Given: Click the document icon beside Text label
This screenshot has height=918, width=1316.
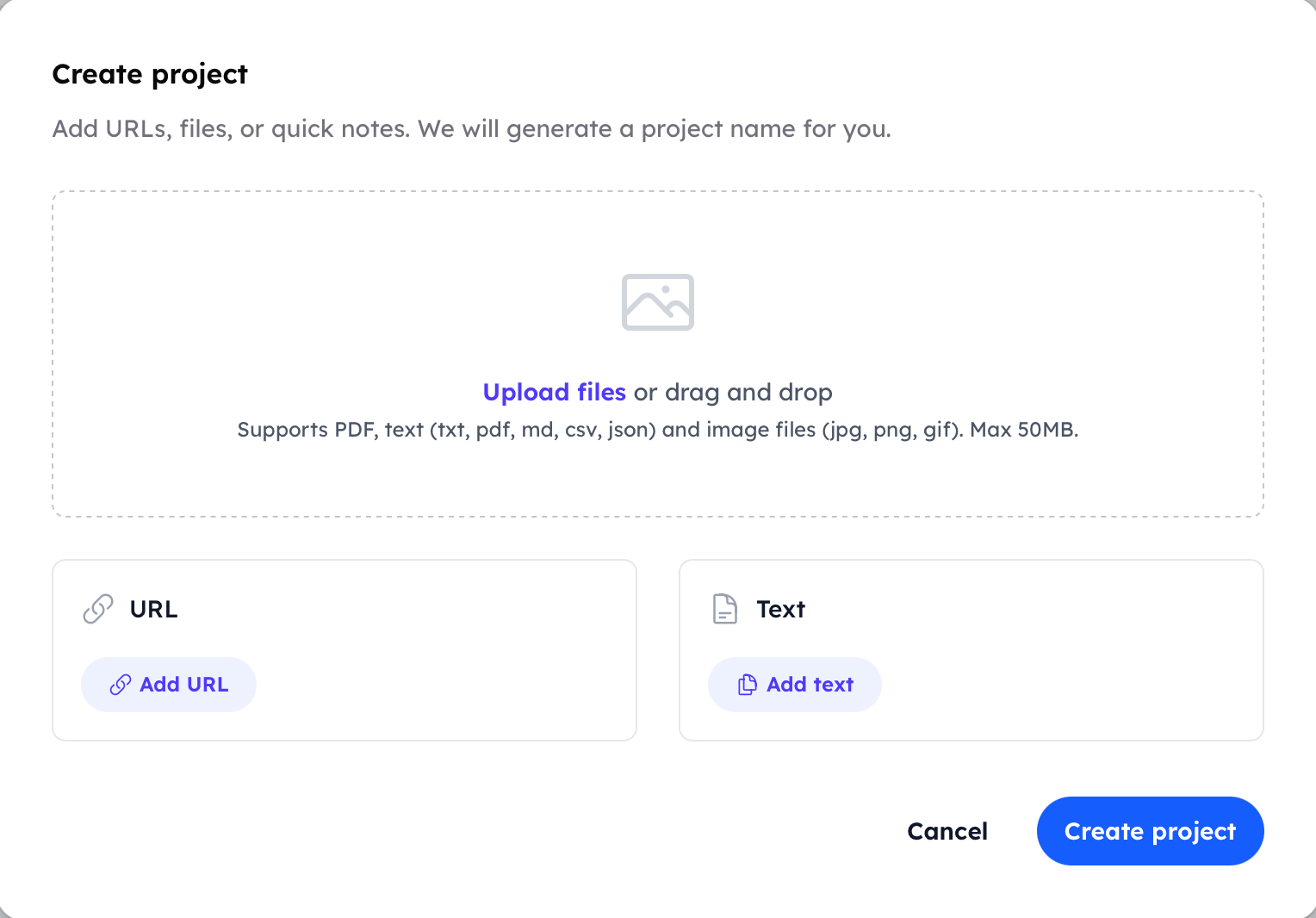Looking at the screenshot, I should coord(724,609).
